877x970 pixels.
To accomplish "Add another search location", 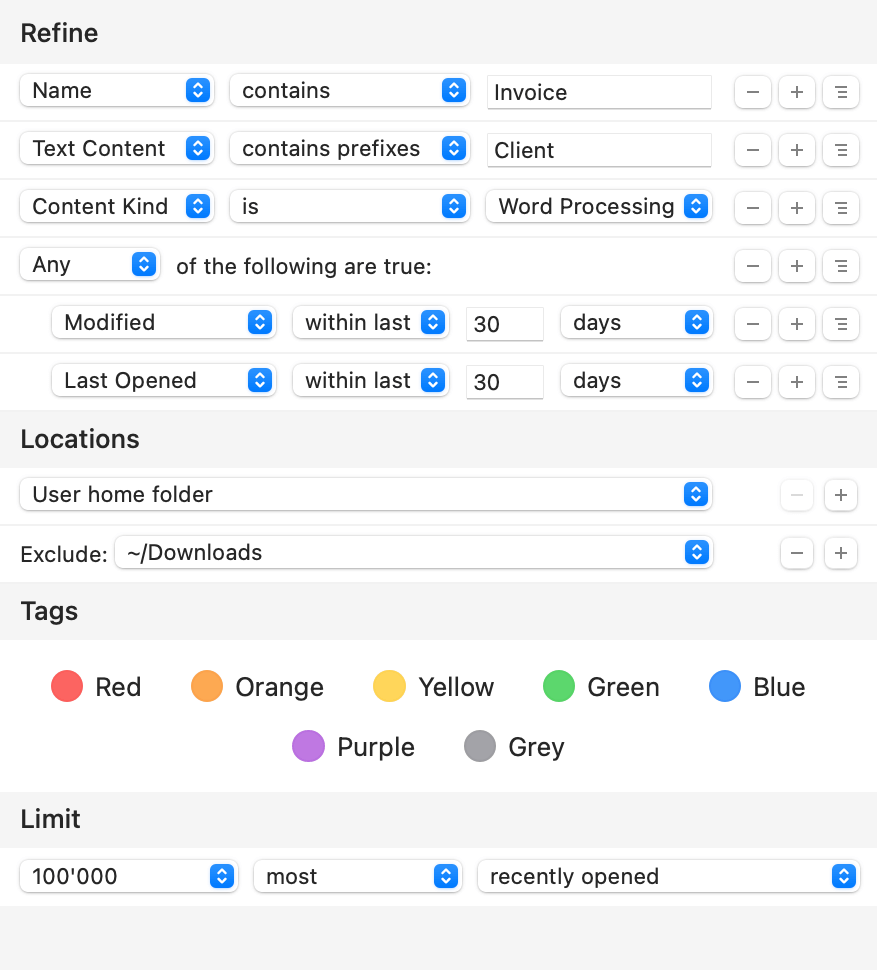I will pos(840,495).
